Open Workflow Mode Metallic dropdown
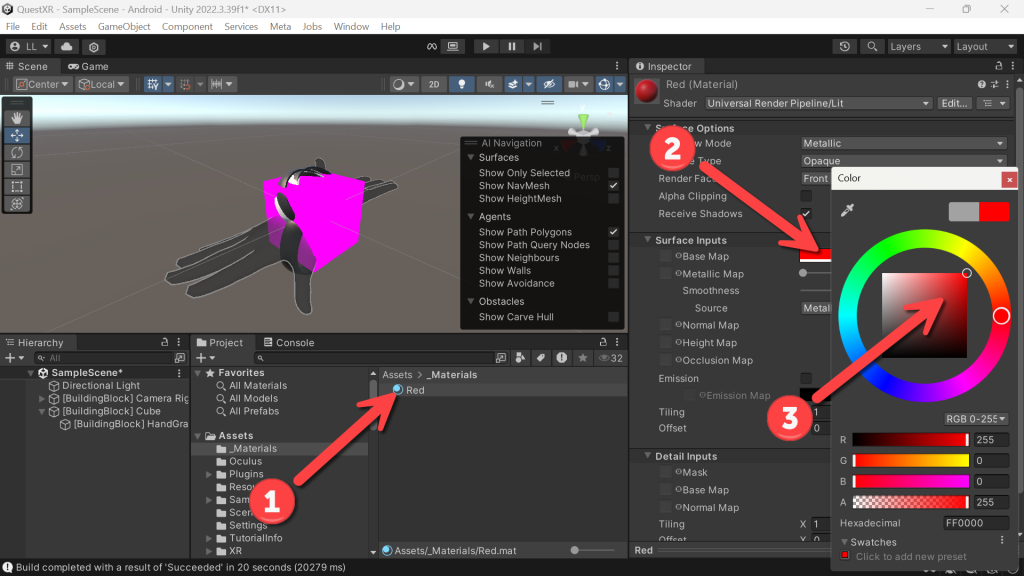Image resolution: width=1024 pixels, height=576 pixels. (903, 143)
